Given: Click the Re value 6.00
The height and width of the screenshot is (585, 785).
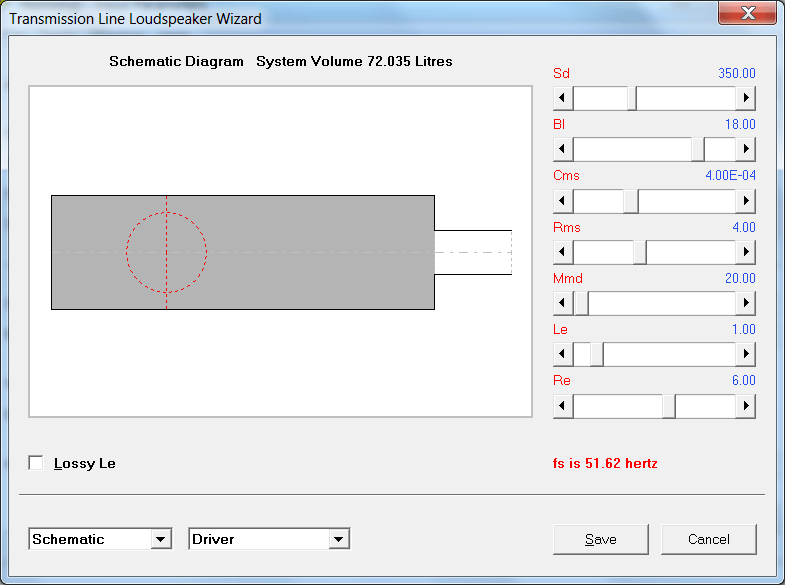Looking at the screenshot, I should point(743,380).
